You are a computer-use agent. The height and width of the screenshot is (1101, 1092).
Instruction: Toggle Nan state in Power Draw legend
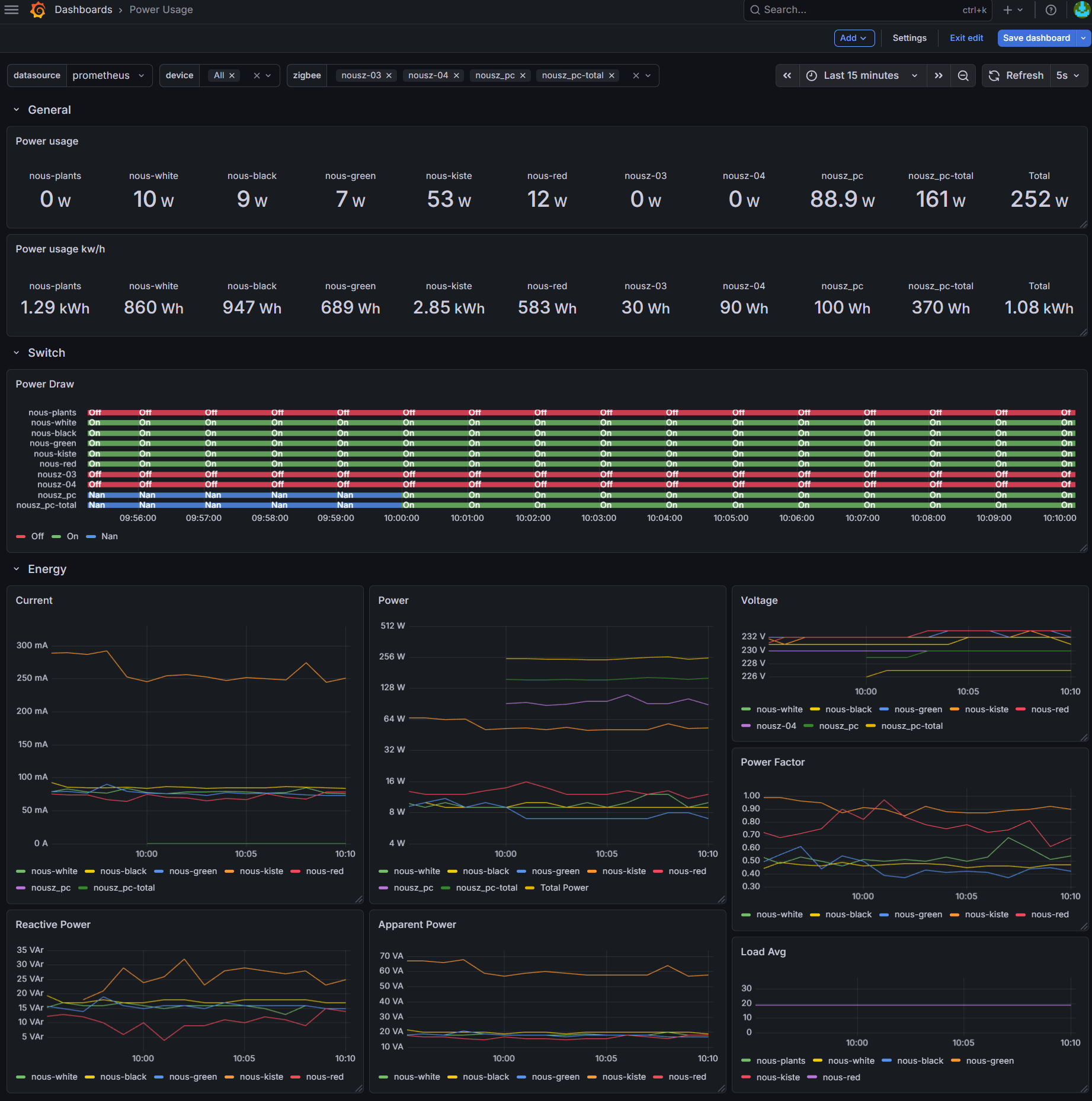(x=109, y=536)
